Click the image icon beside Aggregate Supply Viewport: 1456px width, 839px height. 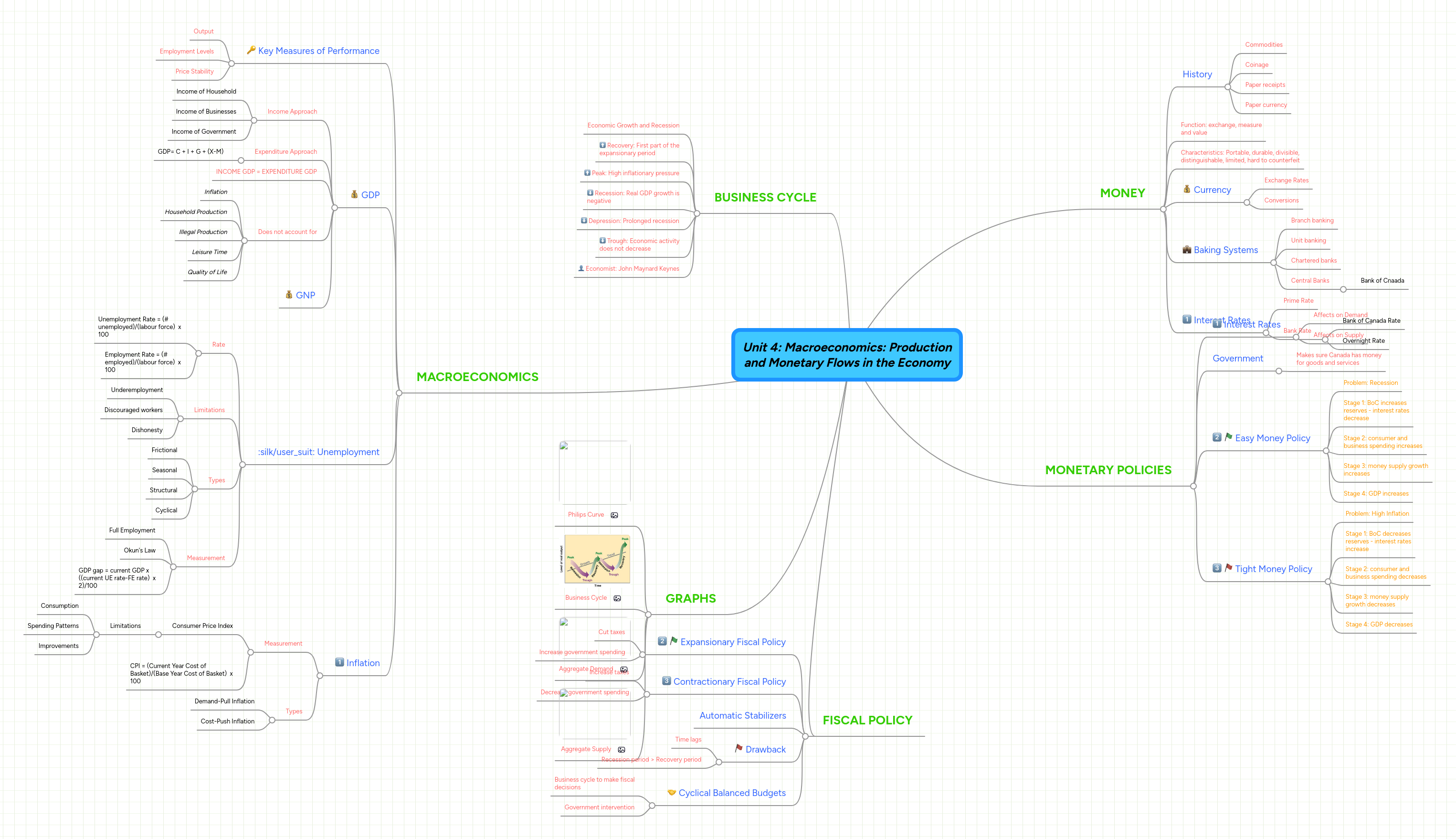[622, 750]
